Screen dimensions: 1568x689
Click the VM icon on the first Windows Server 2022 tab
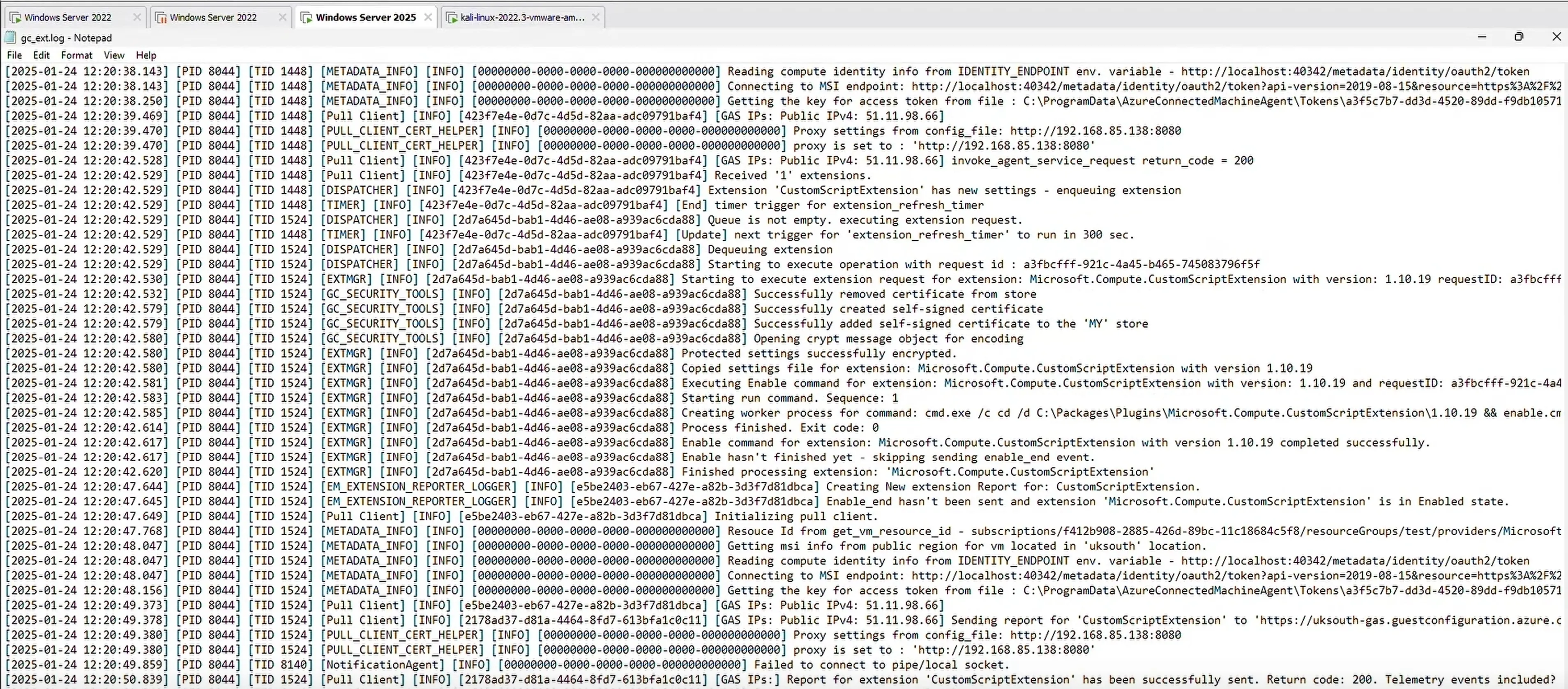coord(15,18)
